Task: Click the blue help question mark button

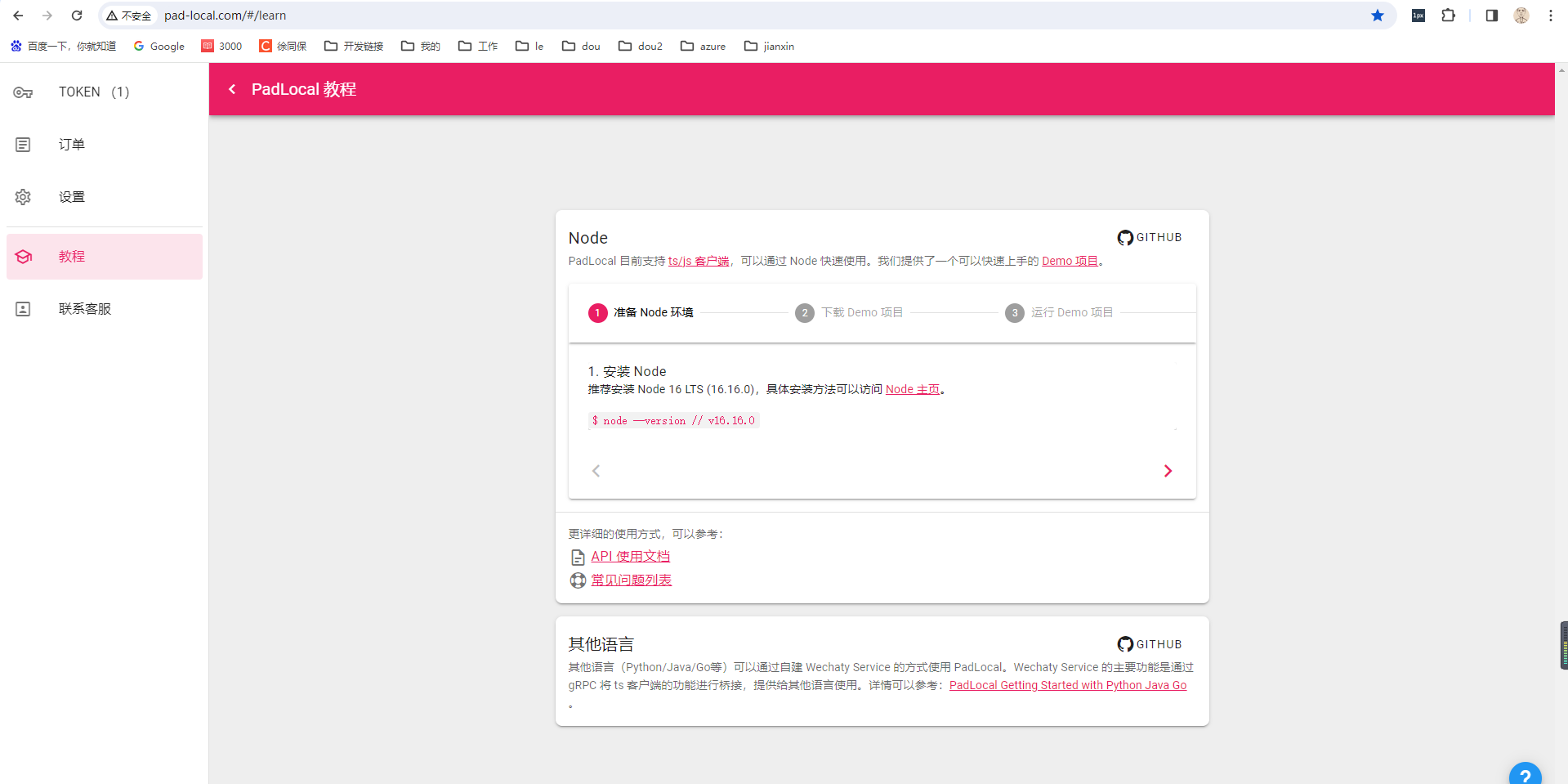Action: tap(1525, 774)
